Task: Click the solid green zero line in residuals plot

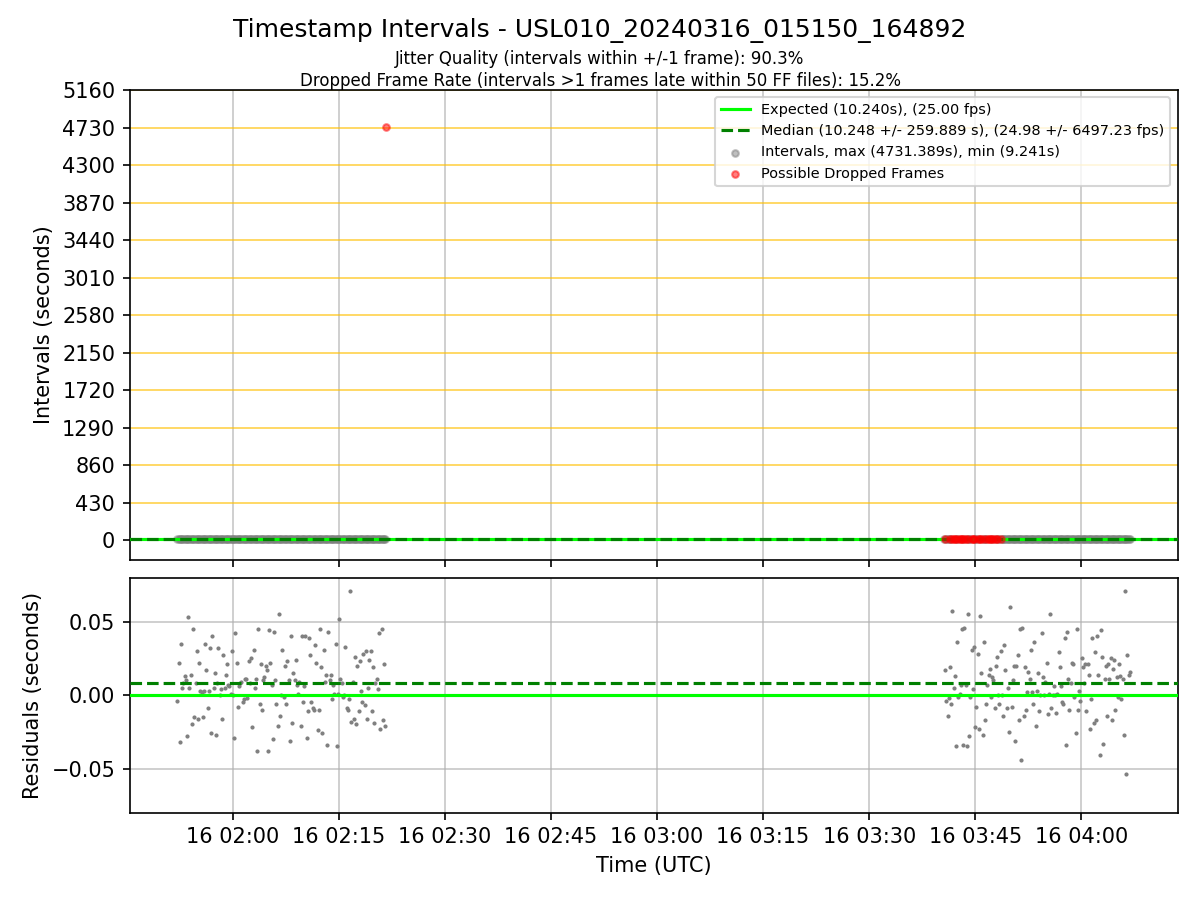Action: pos(654,695)
